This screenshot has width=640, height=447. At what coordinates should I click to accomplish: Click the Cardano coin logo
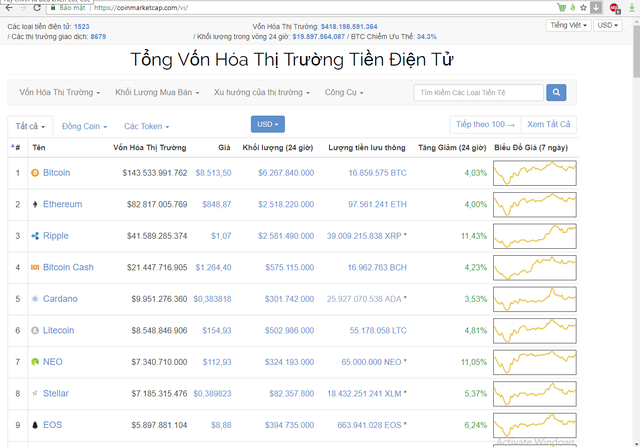35,299
